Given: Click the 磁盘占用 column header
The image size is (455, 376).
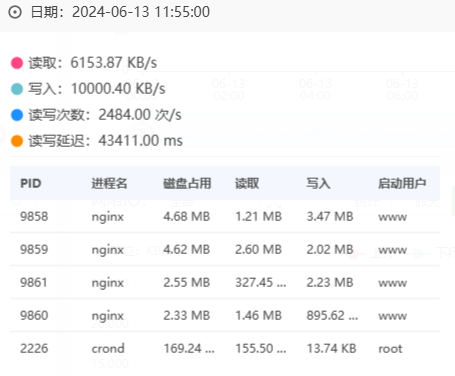Looking at the screenshot, I should coord(187,183).
